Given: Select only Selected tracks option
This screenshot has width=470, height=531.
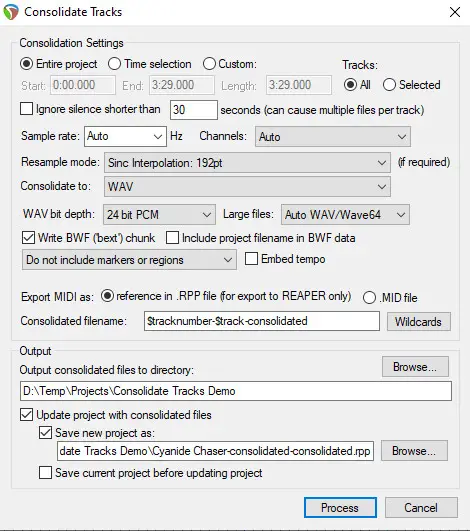Looking at the screenshot, I should pos(389,85).
